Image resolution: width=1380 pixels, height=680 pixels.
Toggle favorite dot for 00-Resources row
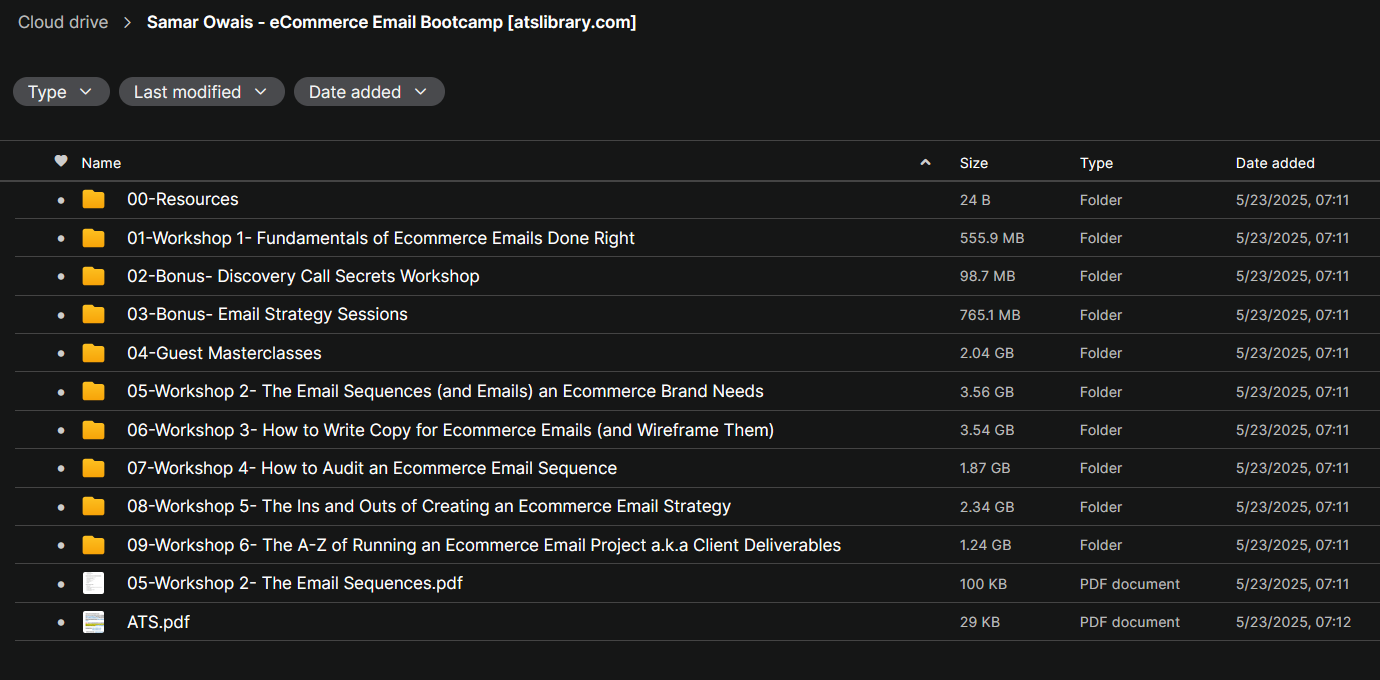point(61,200)
